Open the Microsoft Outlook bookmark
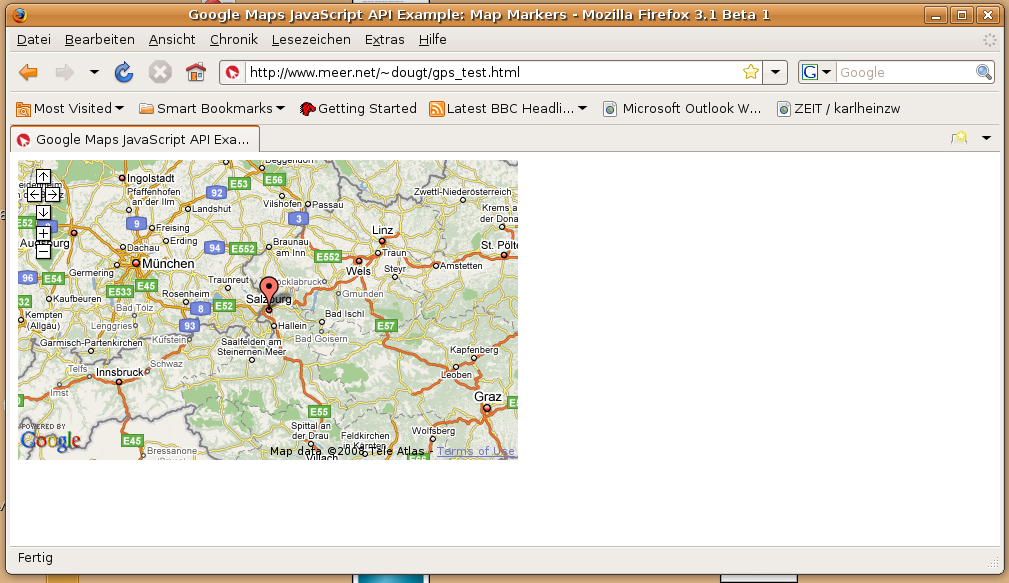 [x=682, y=109]
